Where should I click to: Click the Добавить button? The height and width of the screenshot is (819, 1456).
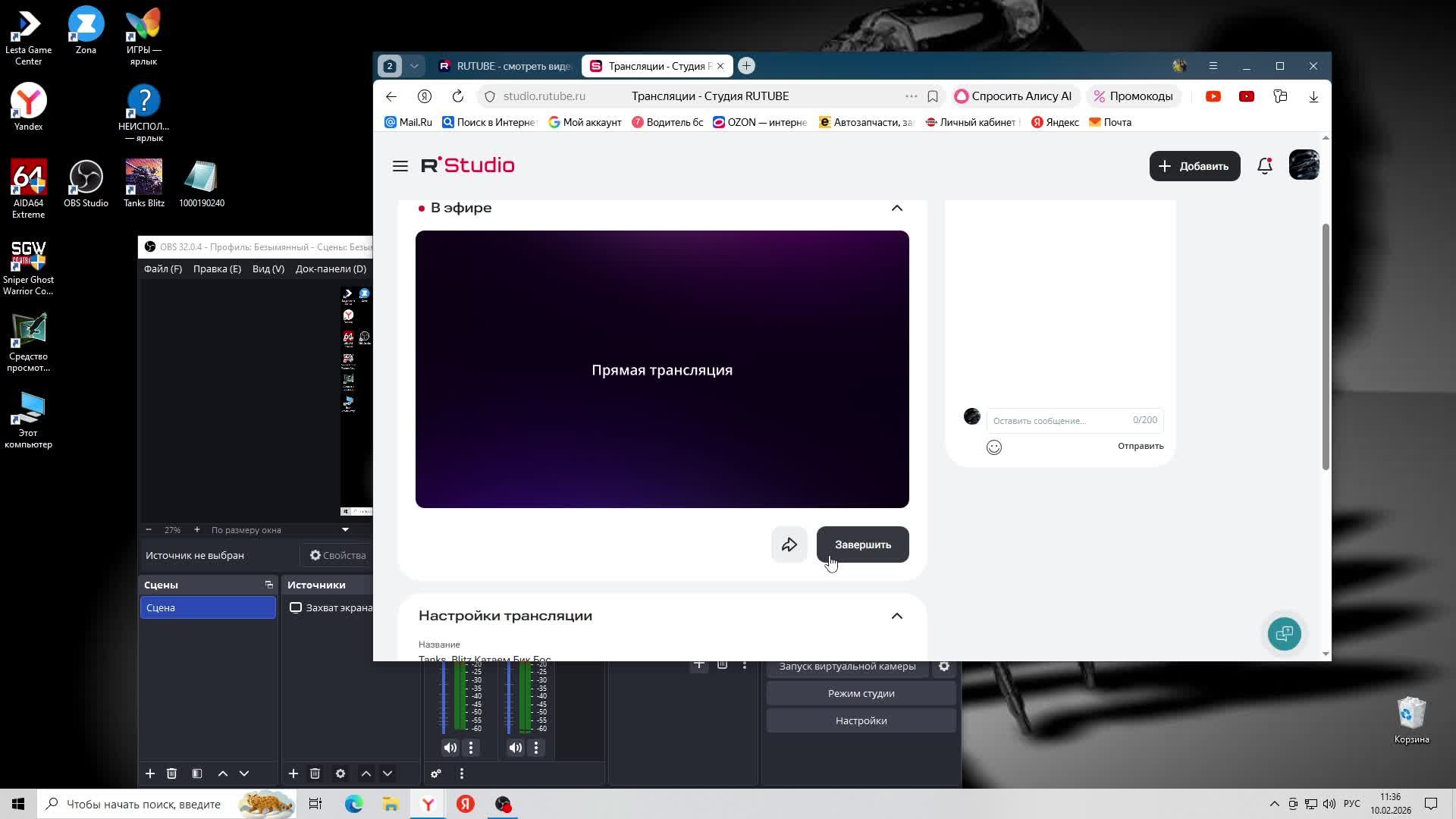(x=1194, y=166)
